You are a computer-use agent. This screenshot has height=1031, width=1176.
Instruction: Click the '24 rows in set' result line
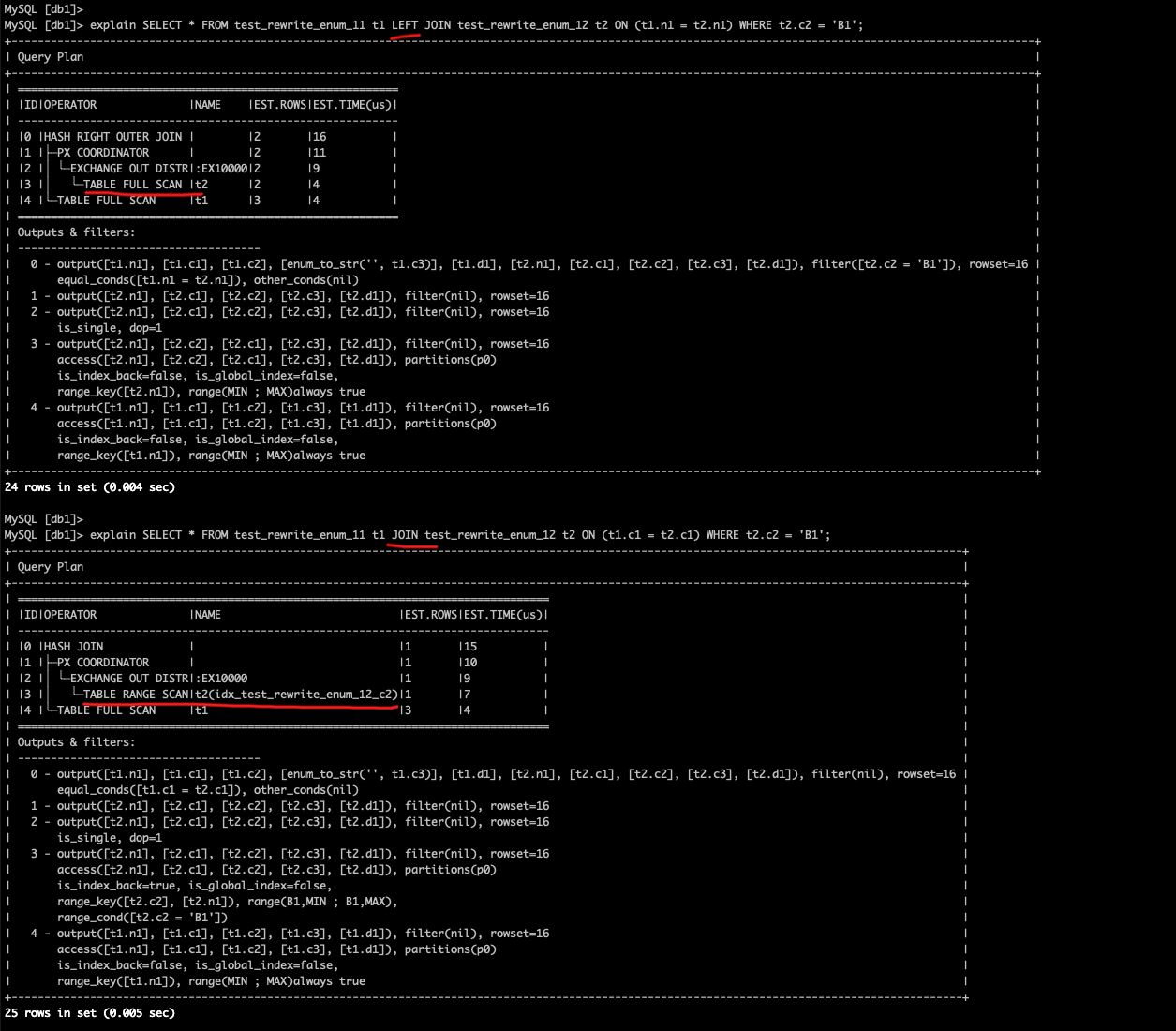(90, 487)
